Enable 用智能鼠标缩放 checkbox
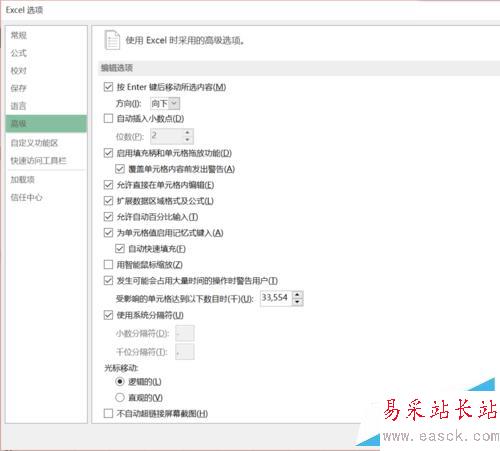The image size is (500, 451). (x=108, y=265)
